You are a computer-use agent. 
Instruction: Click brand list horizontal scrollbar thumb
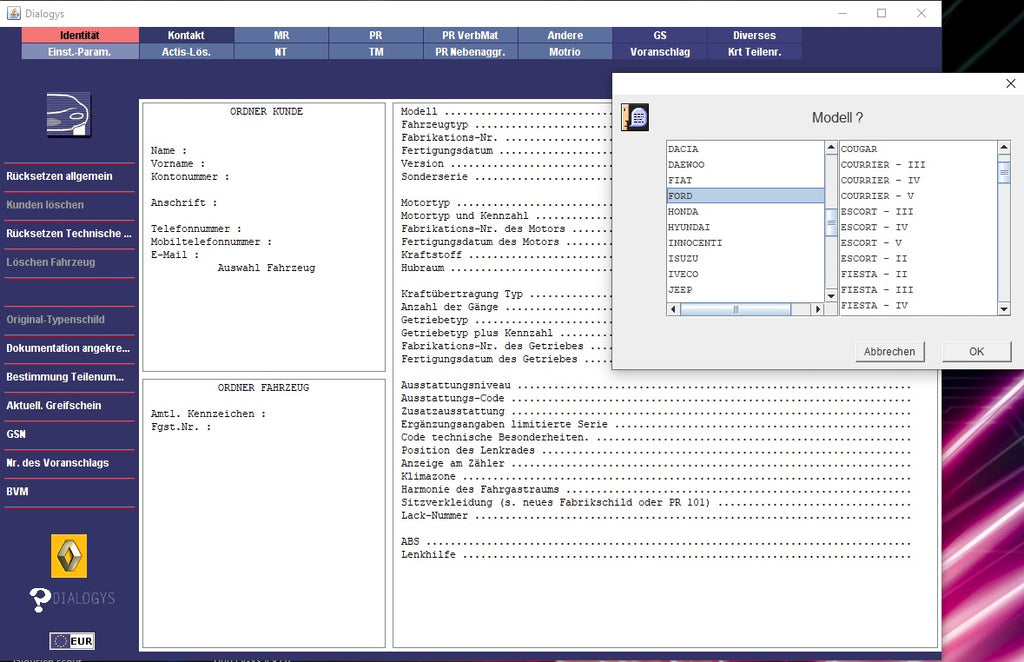(x=735, y=309)
